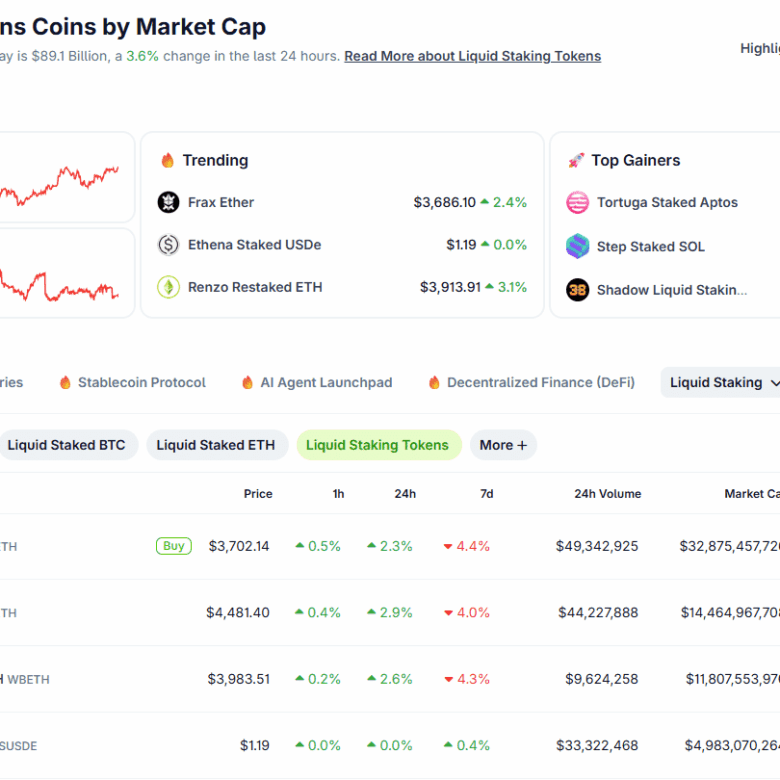Image resolution: width=780 pixels, height=780 pixels.
Task: Click the Frax Ether price $3,686.10
Action: [445, 202]
